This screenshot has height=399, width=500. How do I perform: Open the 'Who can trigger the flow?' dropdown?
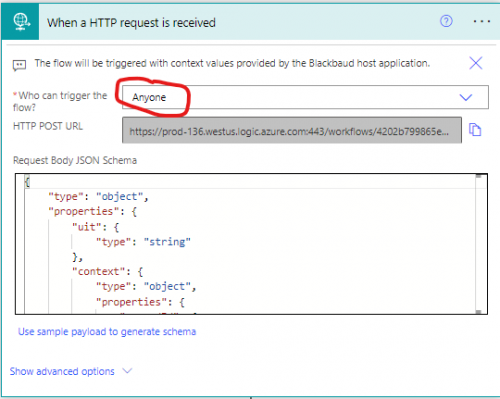pos(305,97)
